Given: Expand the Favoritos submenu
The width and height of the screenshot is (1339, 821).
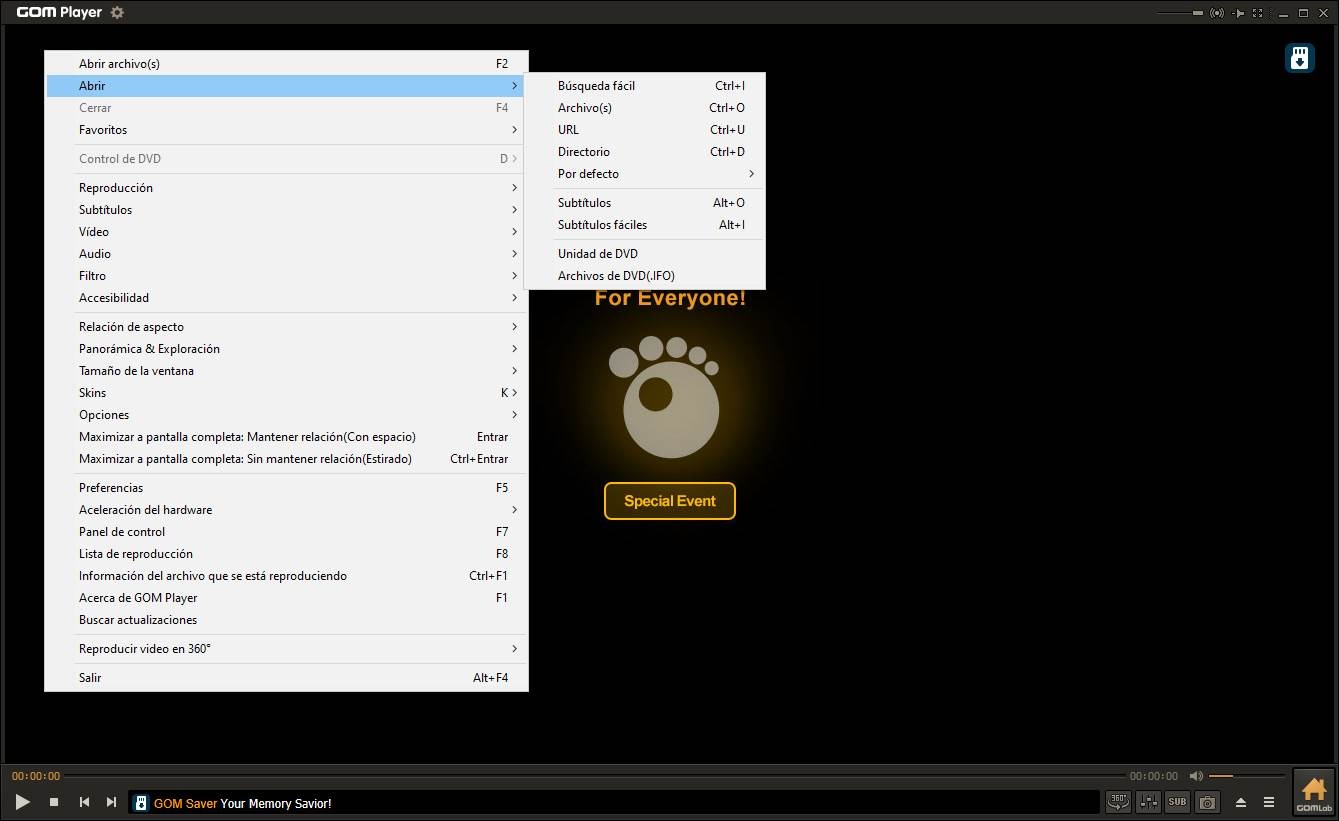Looking at the screenshot, I should pyautogui.click(x=286, y=130).
